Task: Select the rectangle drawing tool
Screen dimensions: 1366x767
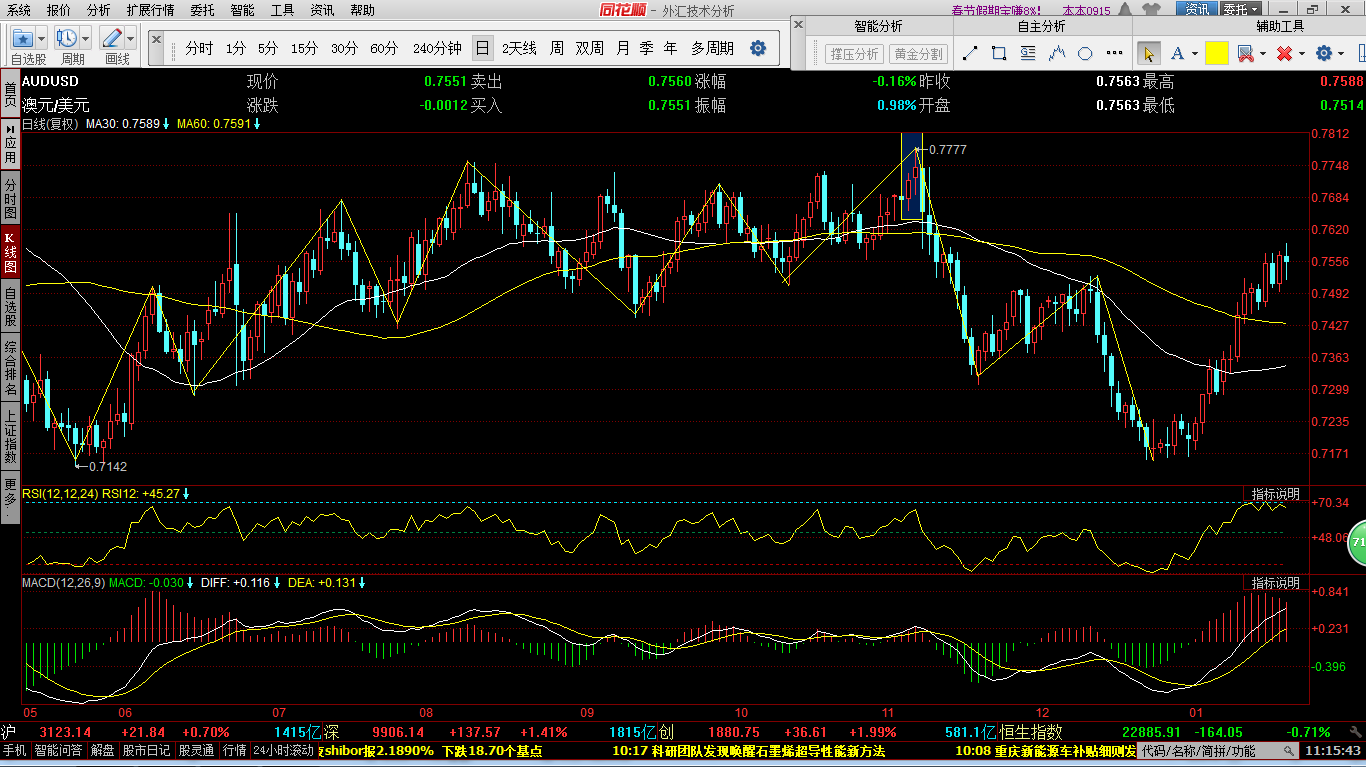Action: (x=999, y=53)
